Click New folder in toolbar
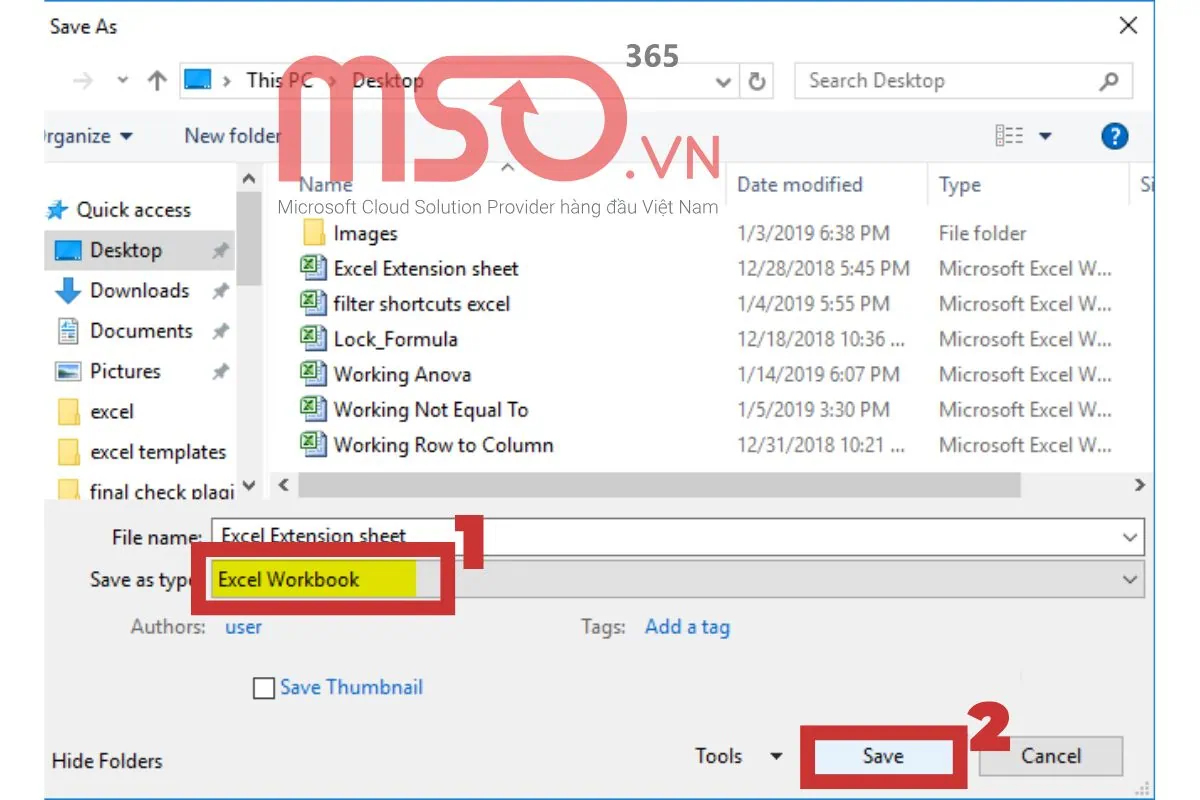Viewport: 1200px width, 800px height. [232, 136]
